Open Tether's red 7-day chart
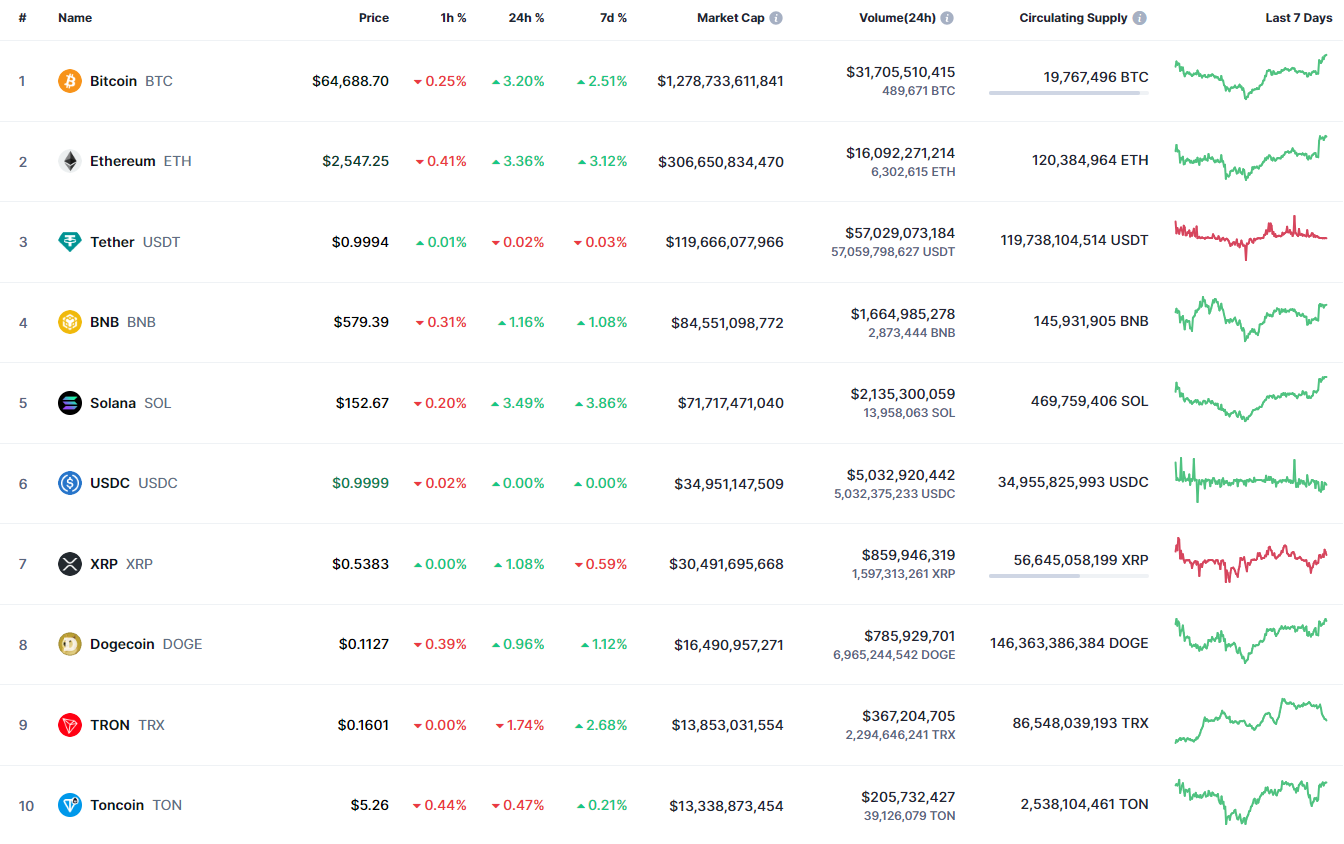 [x=1251, y=238]
